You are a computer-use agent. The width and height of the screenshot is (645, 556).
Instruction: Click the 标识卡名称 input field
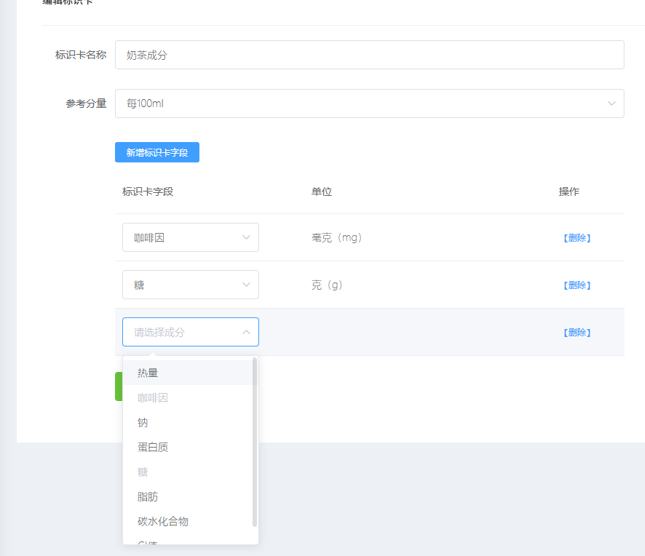pos(369,55)
